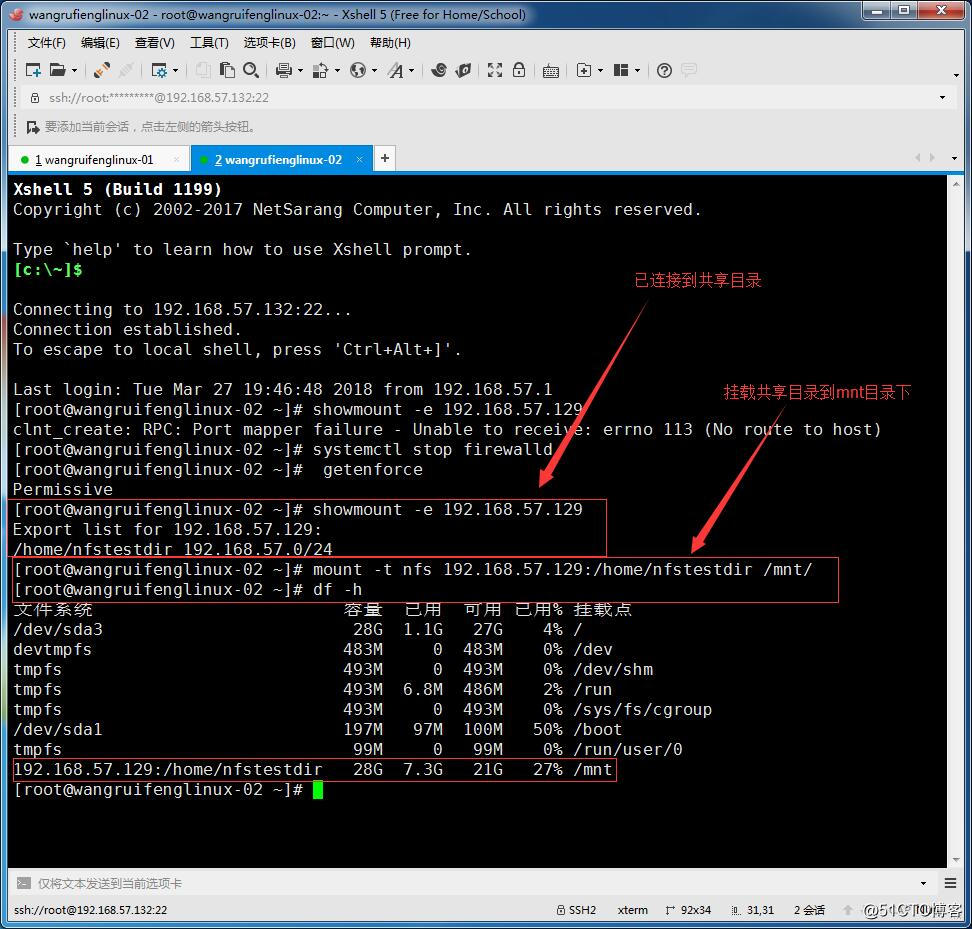Screen dimensions: 972x929
Task: Click the Open session folder icon
Action: point(57,70)
